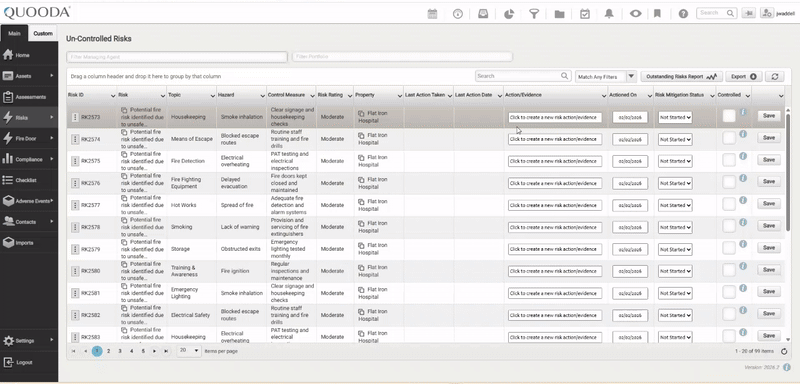
Task: Open the help question mark icon
Action: [x=683, y=14]
